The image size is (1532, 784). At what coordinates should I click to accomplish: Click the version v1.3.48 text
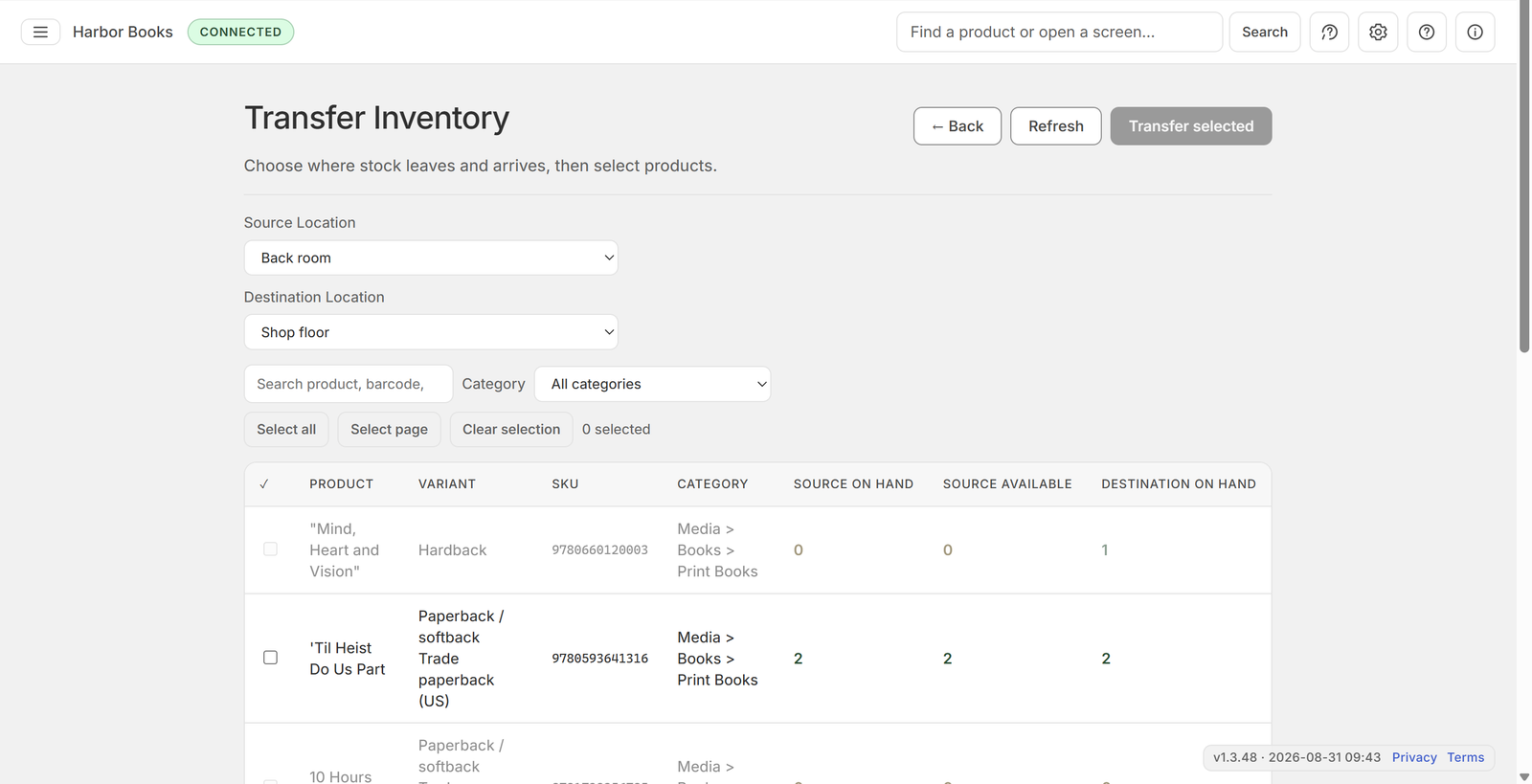(x=1235, y=757)
